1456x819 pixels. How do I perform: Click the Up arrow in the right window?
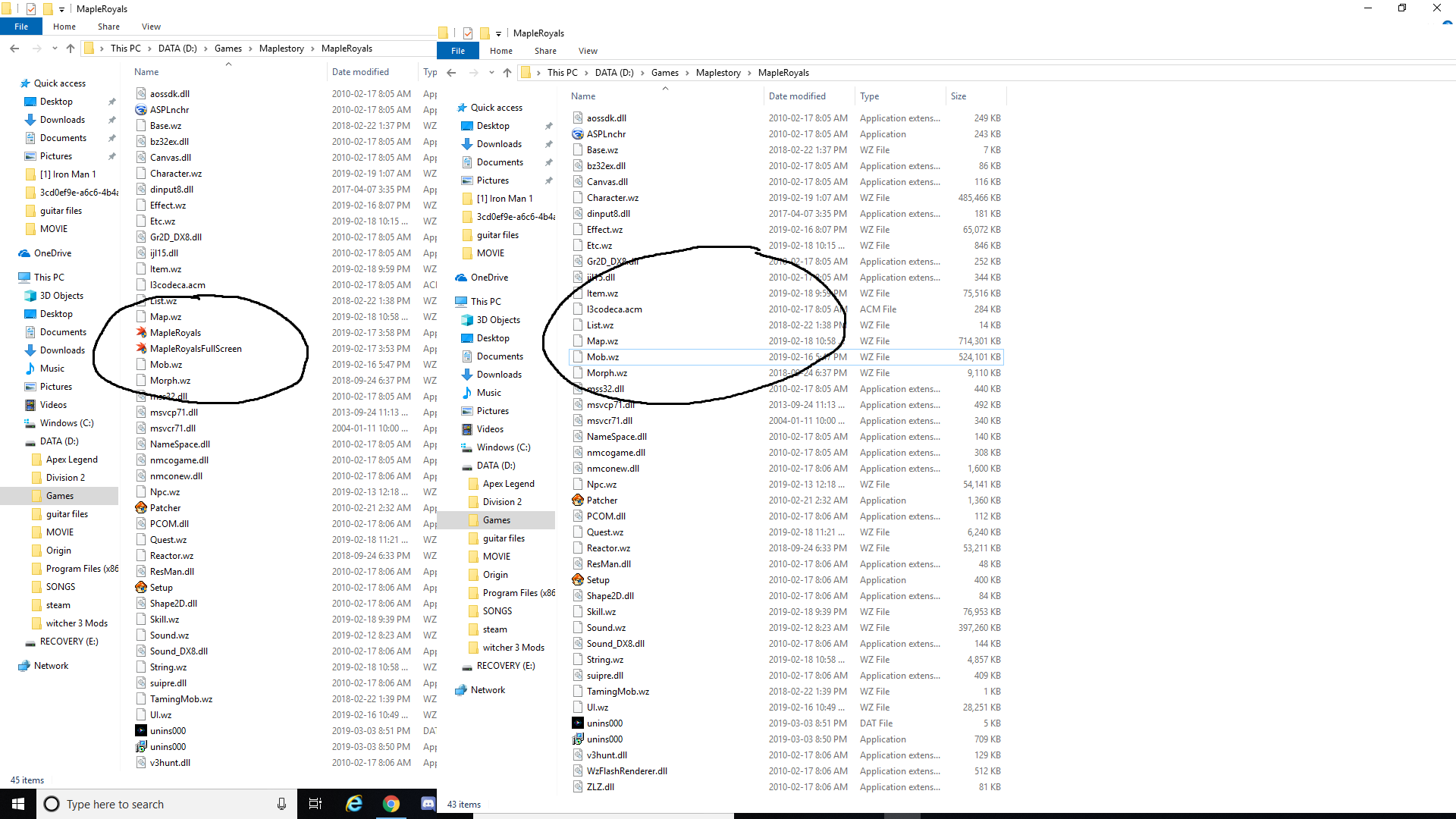(x=507, y=73)
